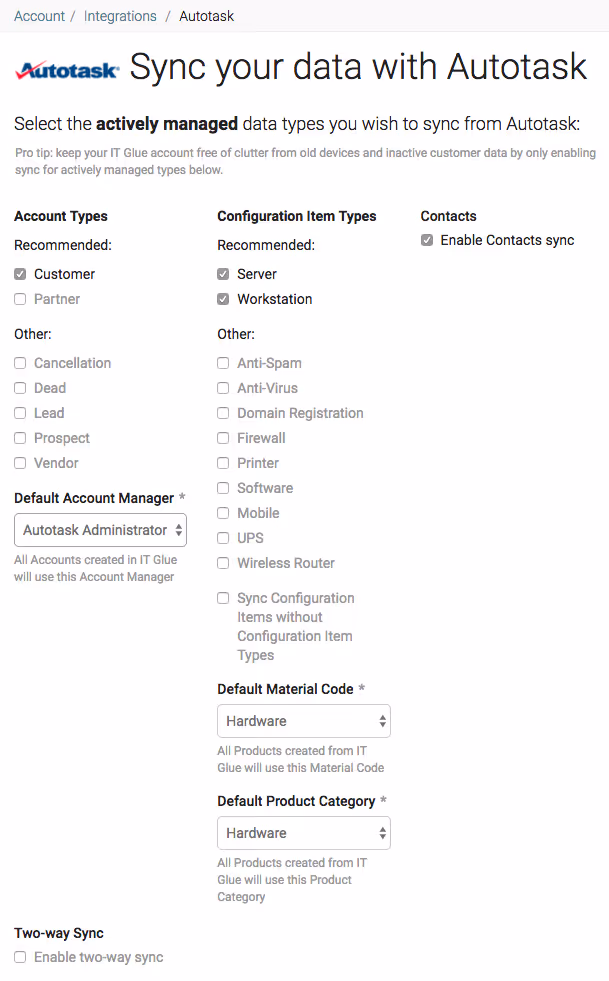609x981 pixels.
Task: Check the Anti-Virus configuration item type
Action: [222, 387]
